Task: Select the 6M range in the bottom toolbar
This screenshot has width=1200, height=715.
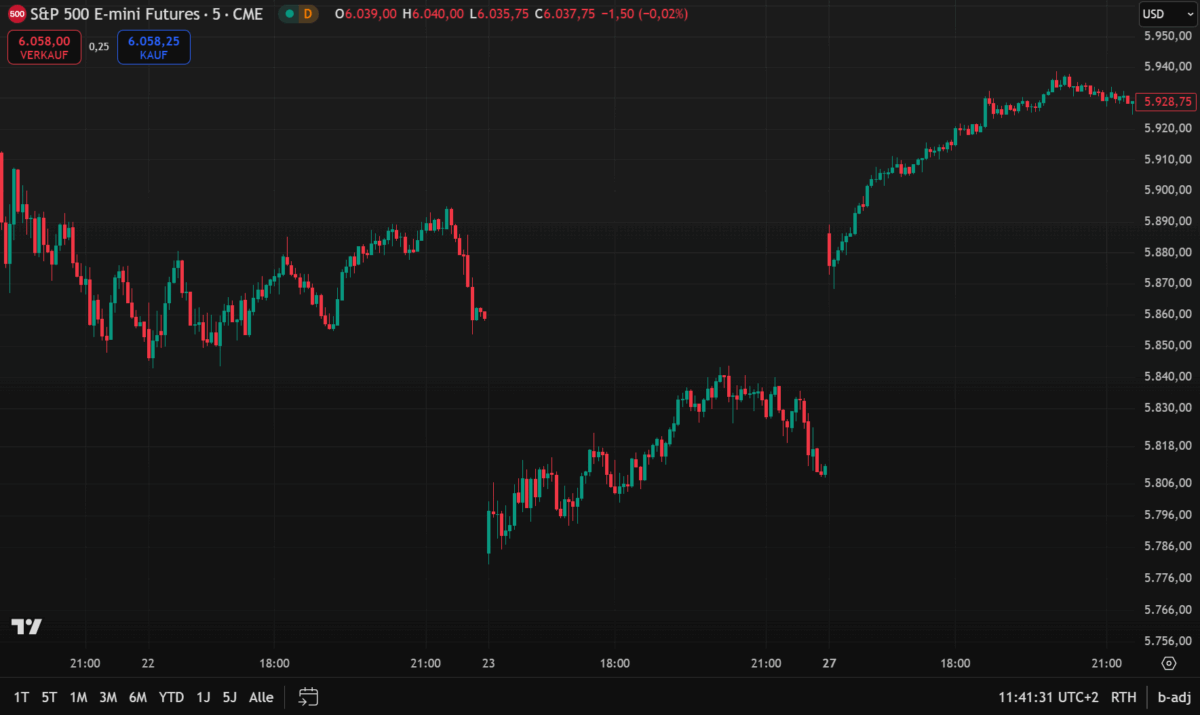Action: coord(138,697)
